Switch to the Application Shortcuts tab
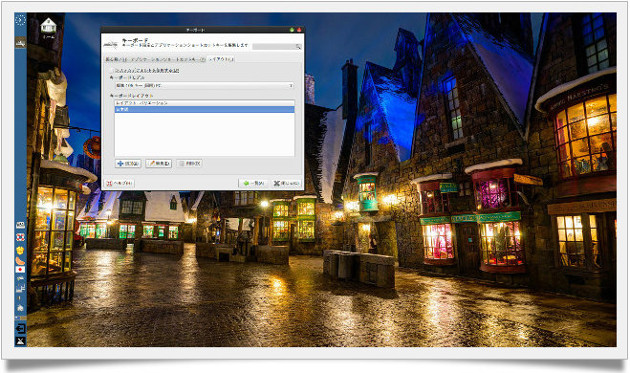Viewport: 630px width, 373px height. (x=168, y=59)
